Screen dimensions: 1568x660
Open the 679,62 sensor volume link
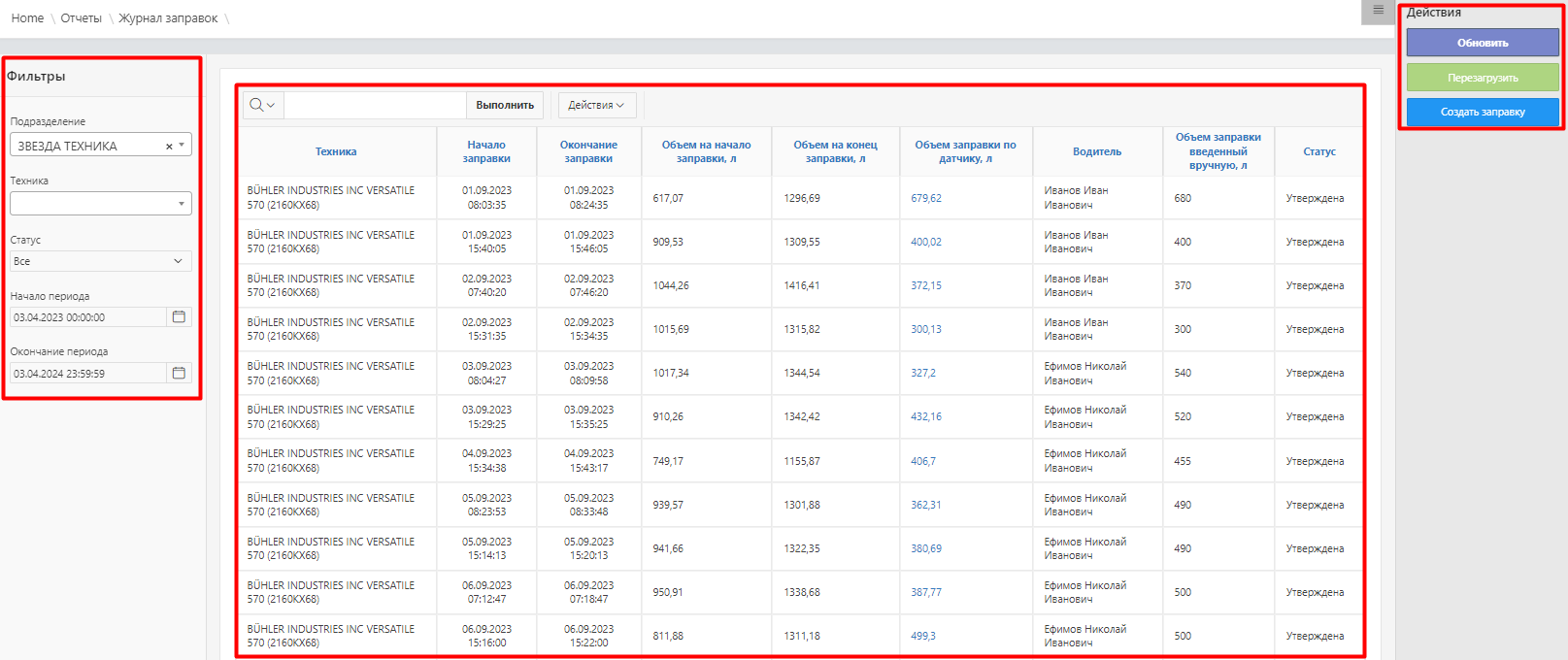pos(925,198)
